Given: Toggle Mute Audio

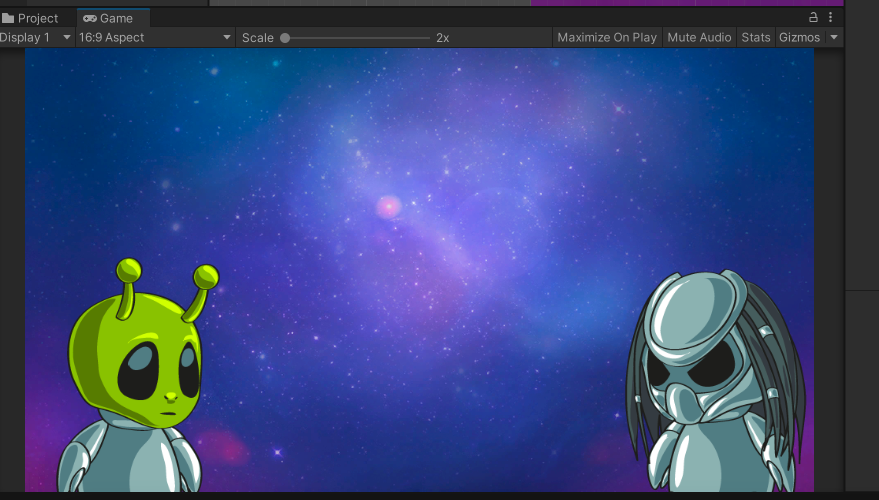Looking at the screenshot, I should [699, 38].
